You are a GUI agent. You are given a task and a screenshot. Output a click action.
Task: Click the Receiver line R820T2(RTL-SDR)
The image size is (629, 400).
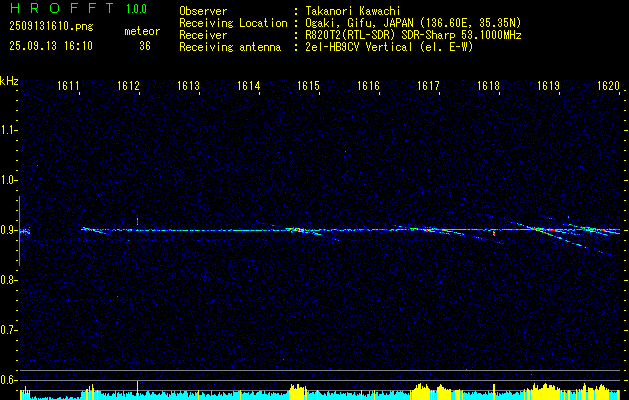click(350, 35)
